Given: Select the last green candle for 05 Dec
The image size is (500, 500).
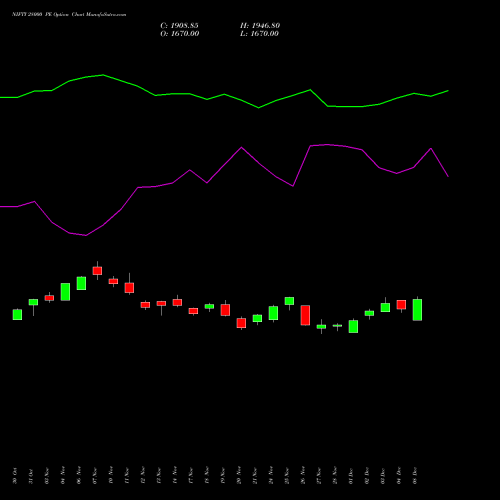Looking at the screenshot, I should point(417,310).
